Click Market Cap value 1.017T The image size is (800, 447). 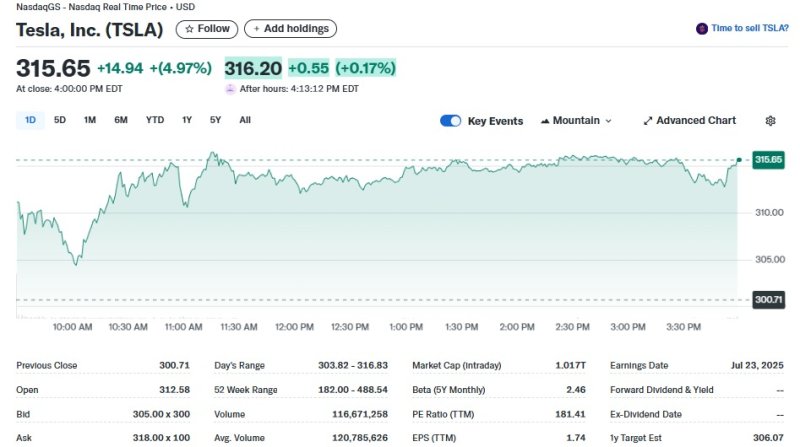tap(570, 365)
